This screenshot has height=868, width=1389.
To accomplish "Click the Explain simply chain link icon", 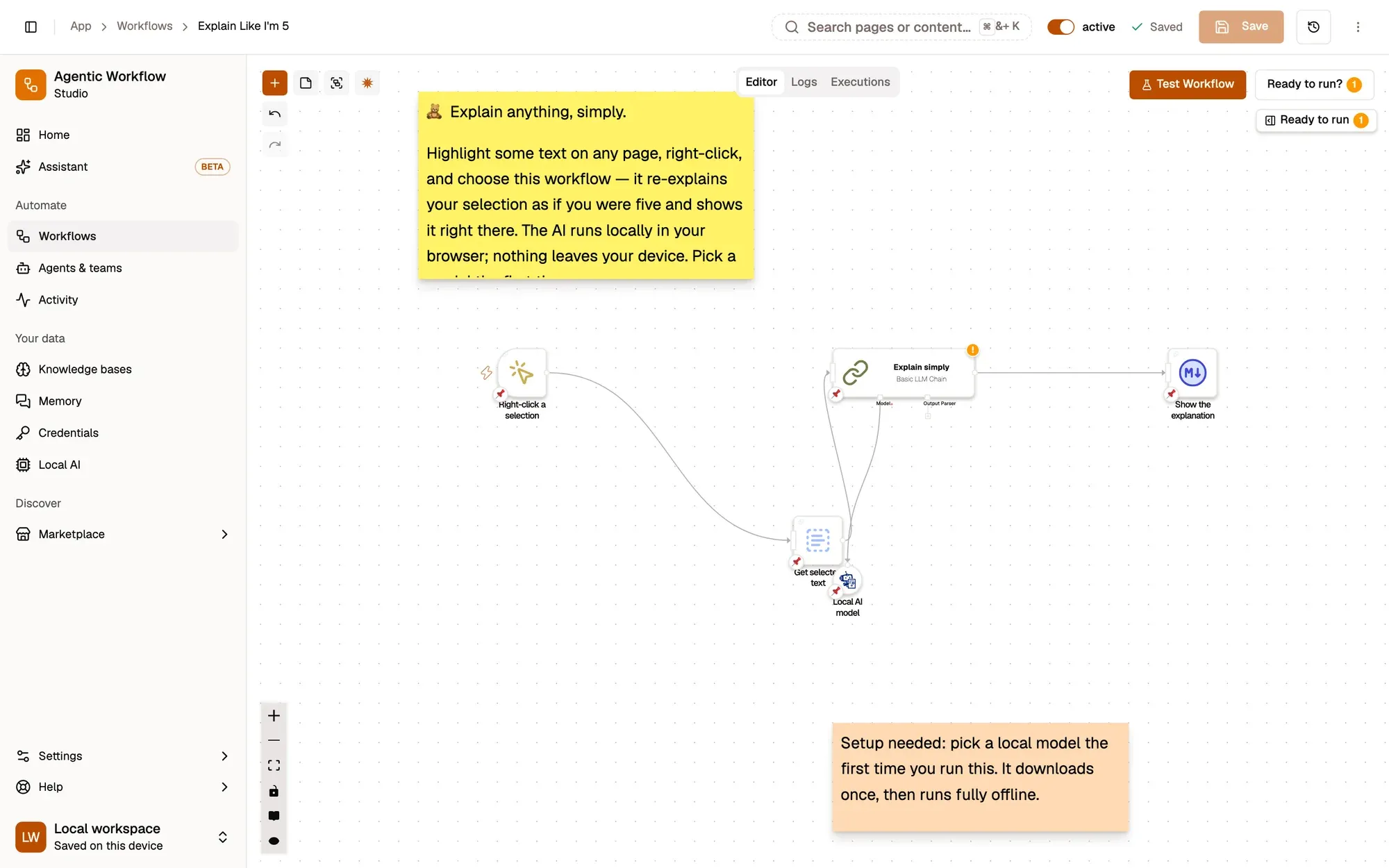I will click(x=856, y=373).
